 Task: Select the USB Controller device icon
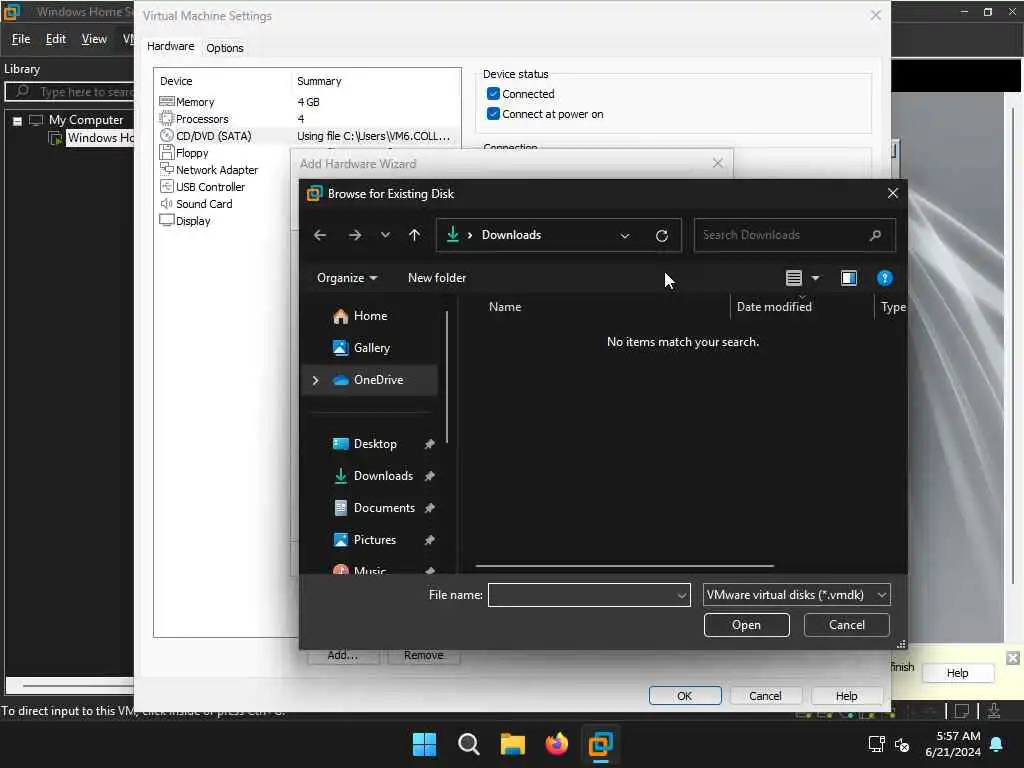[167, 187]
